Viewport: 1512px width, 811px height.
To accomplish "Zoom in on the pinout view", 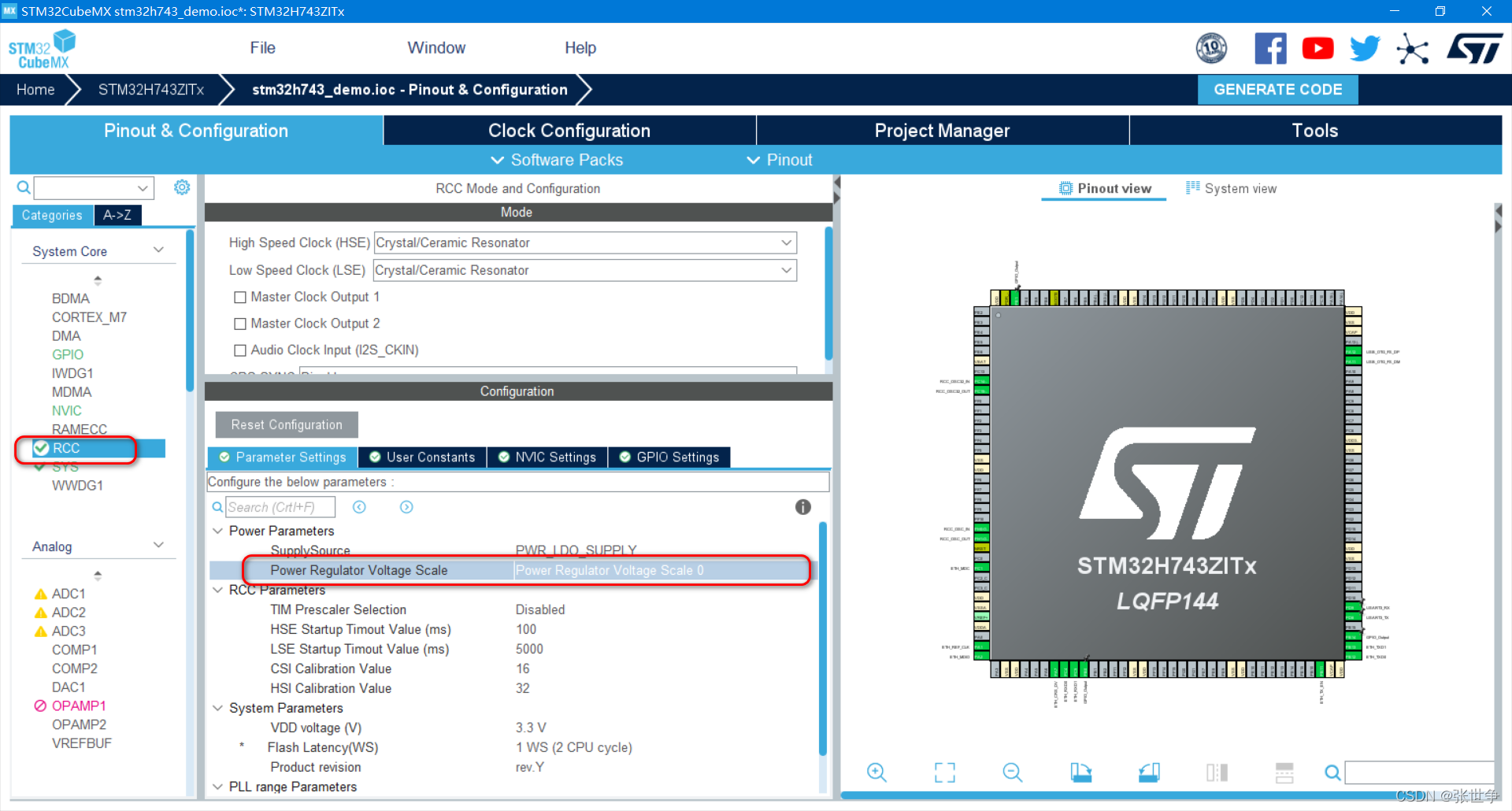I will point(876,772).
